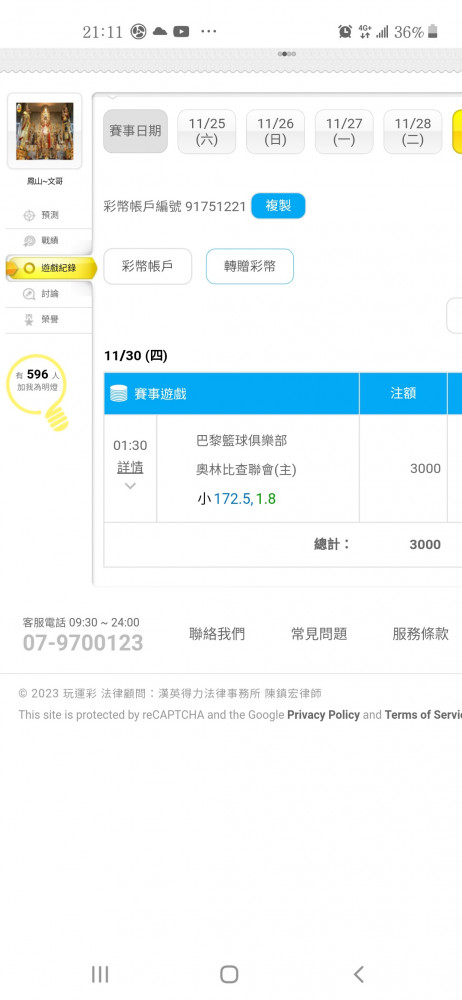
Task: Select the 11/28 (二) date tab
Action: (x=413, y=131)
